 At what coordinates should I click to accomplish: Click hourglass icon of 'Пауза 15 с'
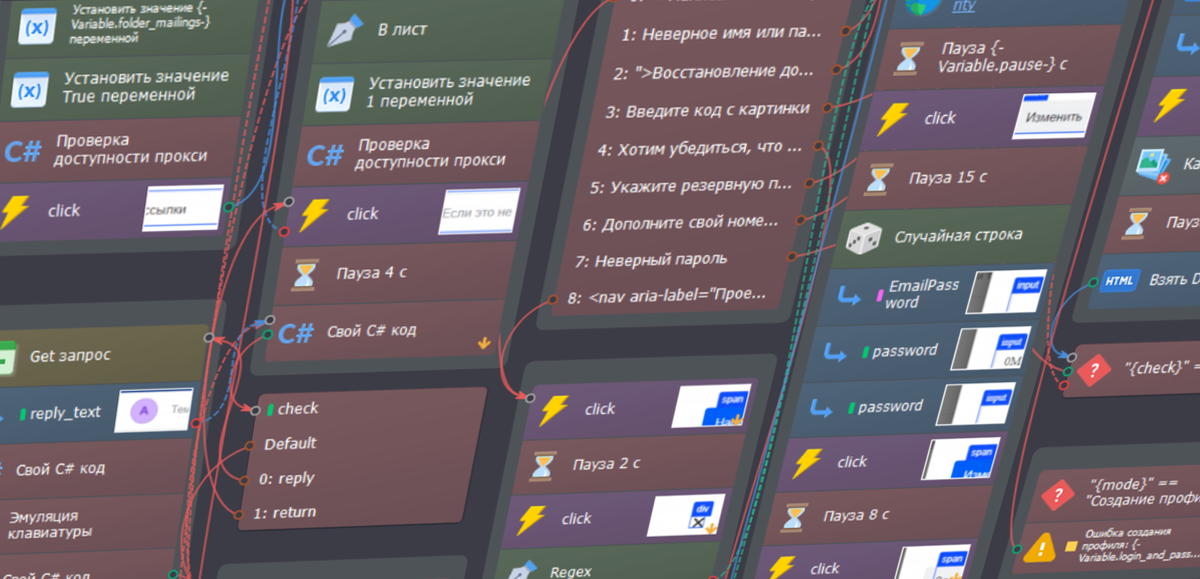click(x=878, y=179)
